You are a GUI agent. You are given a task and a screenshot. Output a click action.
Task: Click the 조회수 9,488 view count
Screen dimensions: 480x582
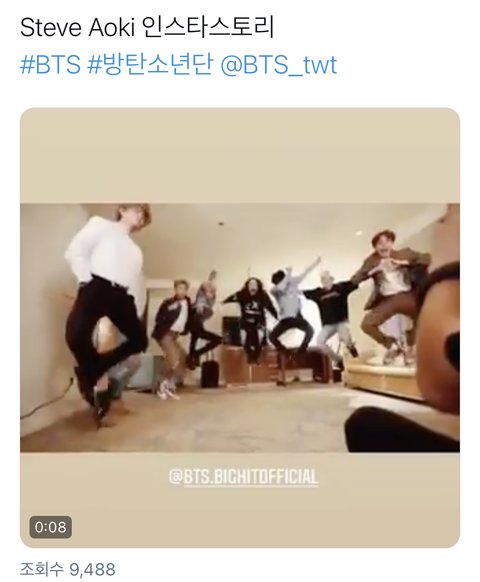[68, 569]
